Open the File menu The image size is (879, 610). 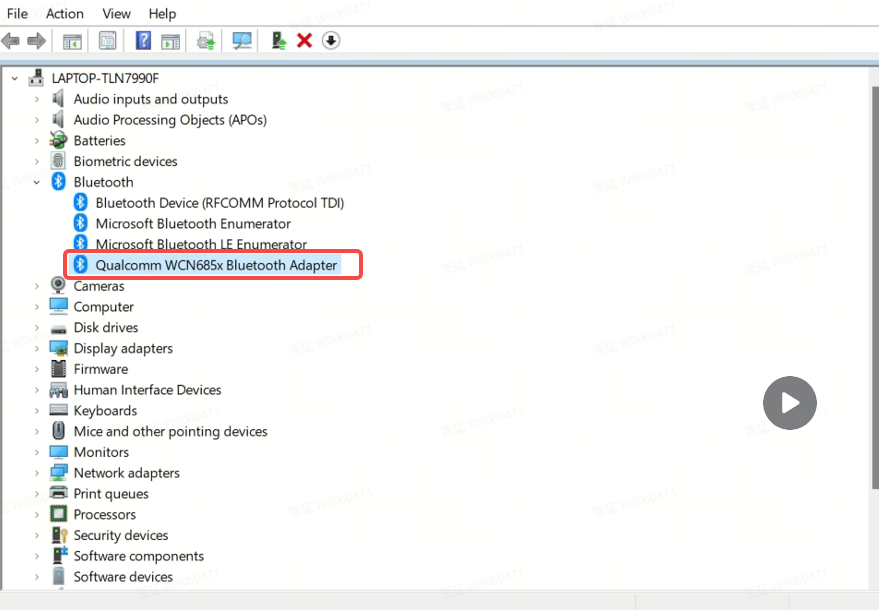(17, 13)
